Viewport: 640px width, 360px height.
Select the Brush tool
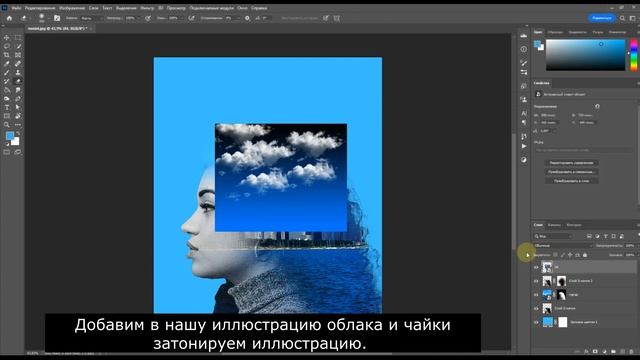tap(7, 73)
